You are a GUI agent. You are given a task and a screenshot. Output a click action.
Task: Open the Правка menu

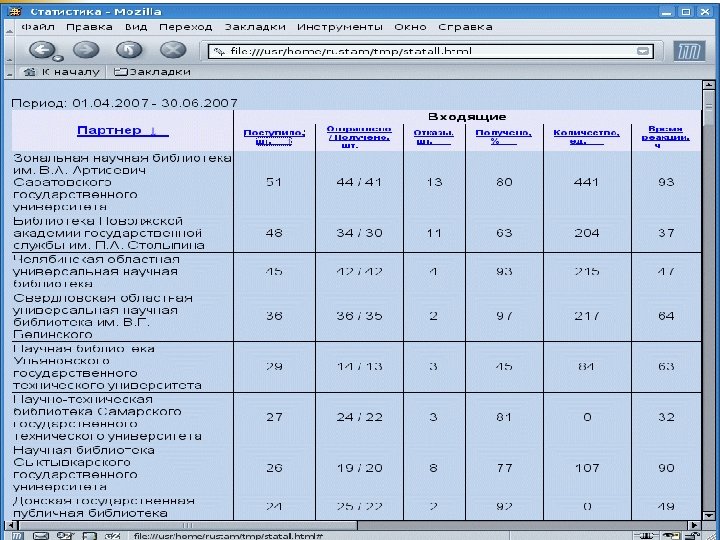point(89,27)
